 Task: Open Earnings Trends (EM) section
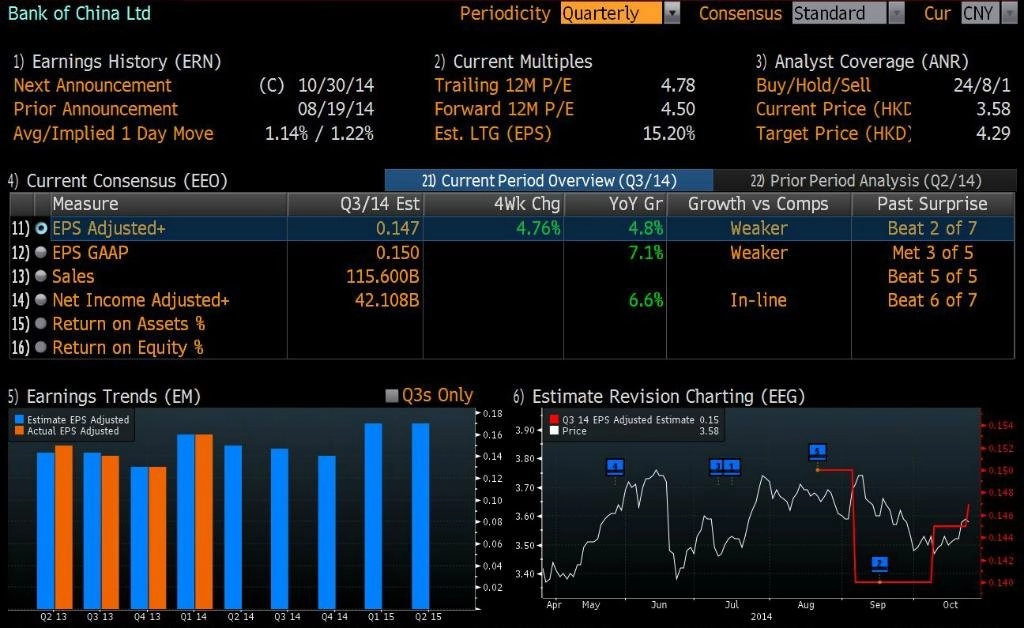tap(104, 396)
